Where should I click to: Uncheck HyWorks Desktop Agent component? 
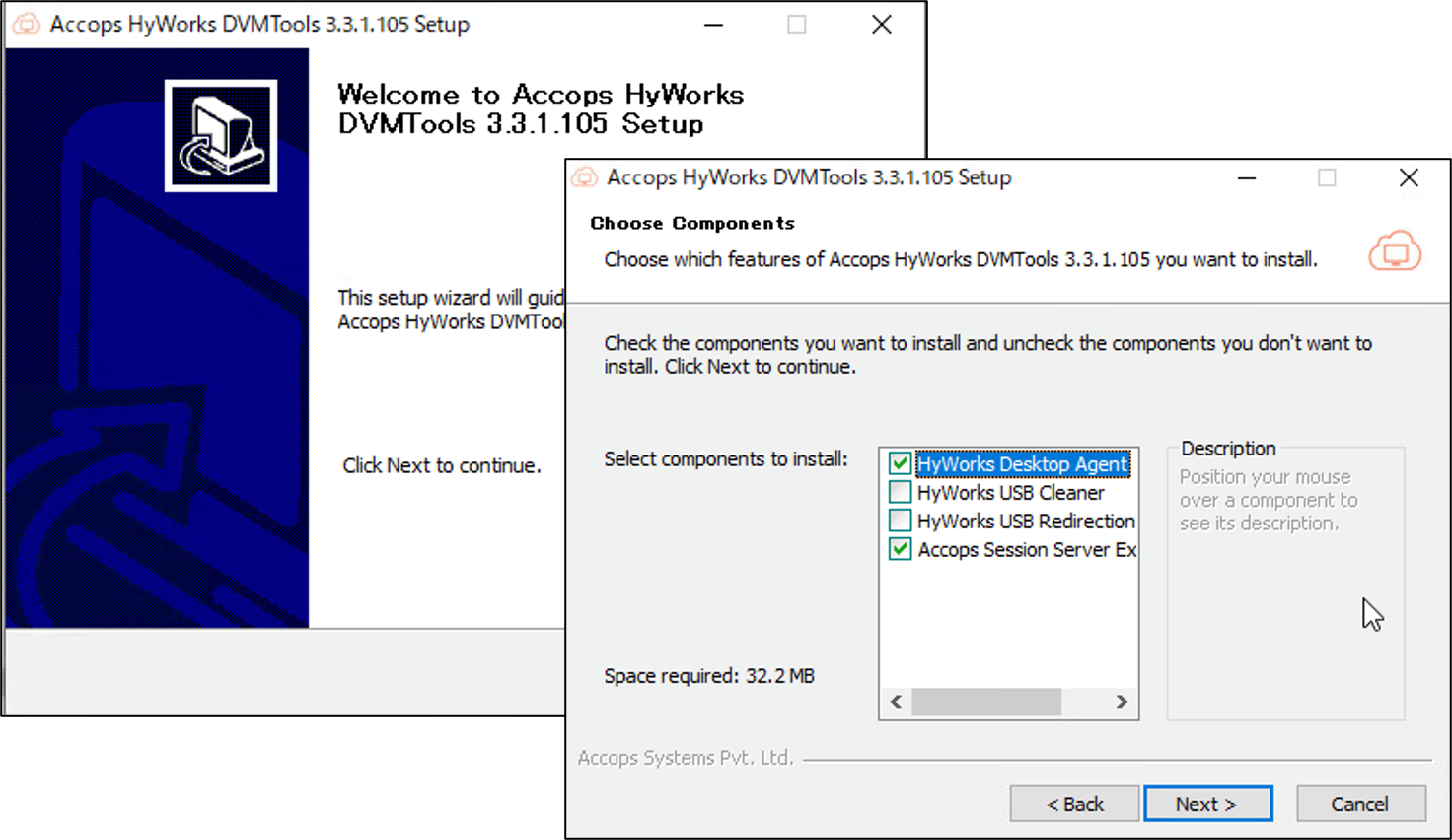(x=900, y=463)
